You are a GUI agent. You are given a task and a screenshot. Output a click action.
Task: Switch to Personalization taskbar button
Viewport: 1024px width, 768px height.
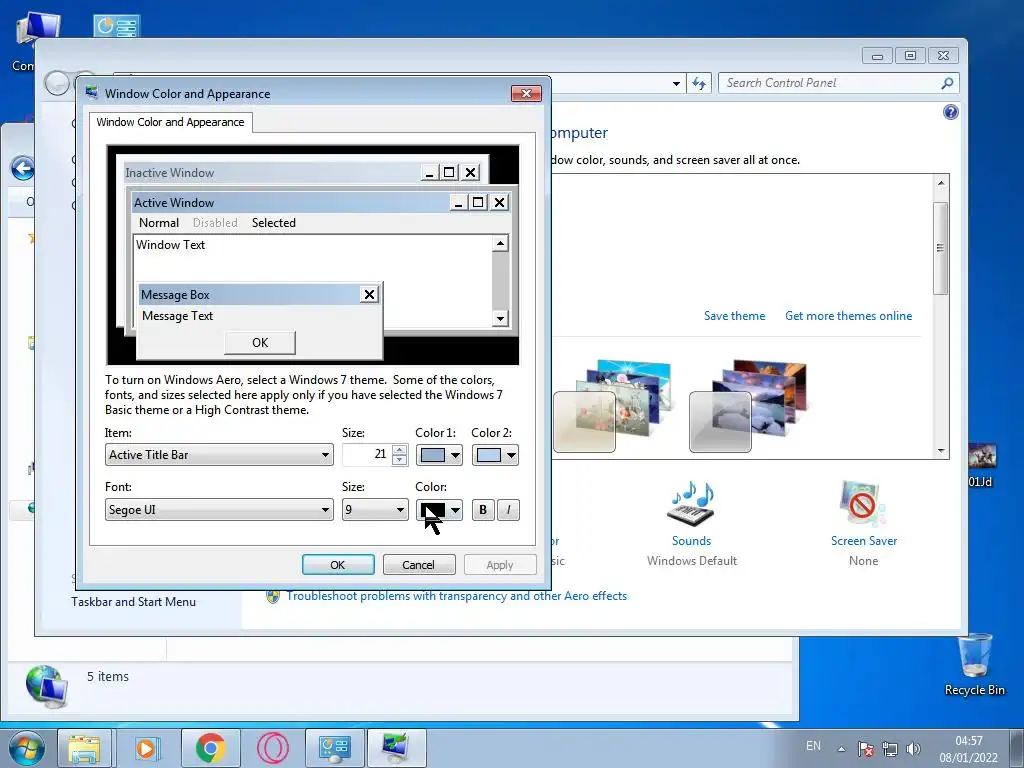click(x=396, y=748)
